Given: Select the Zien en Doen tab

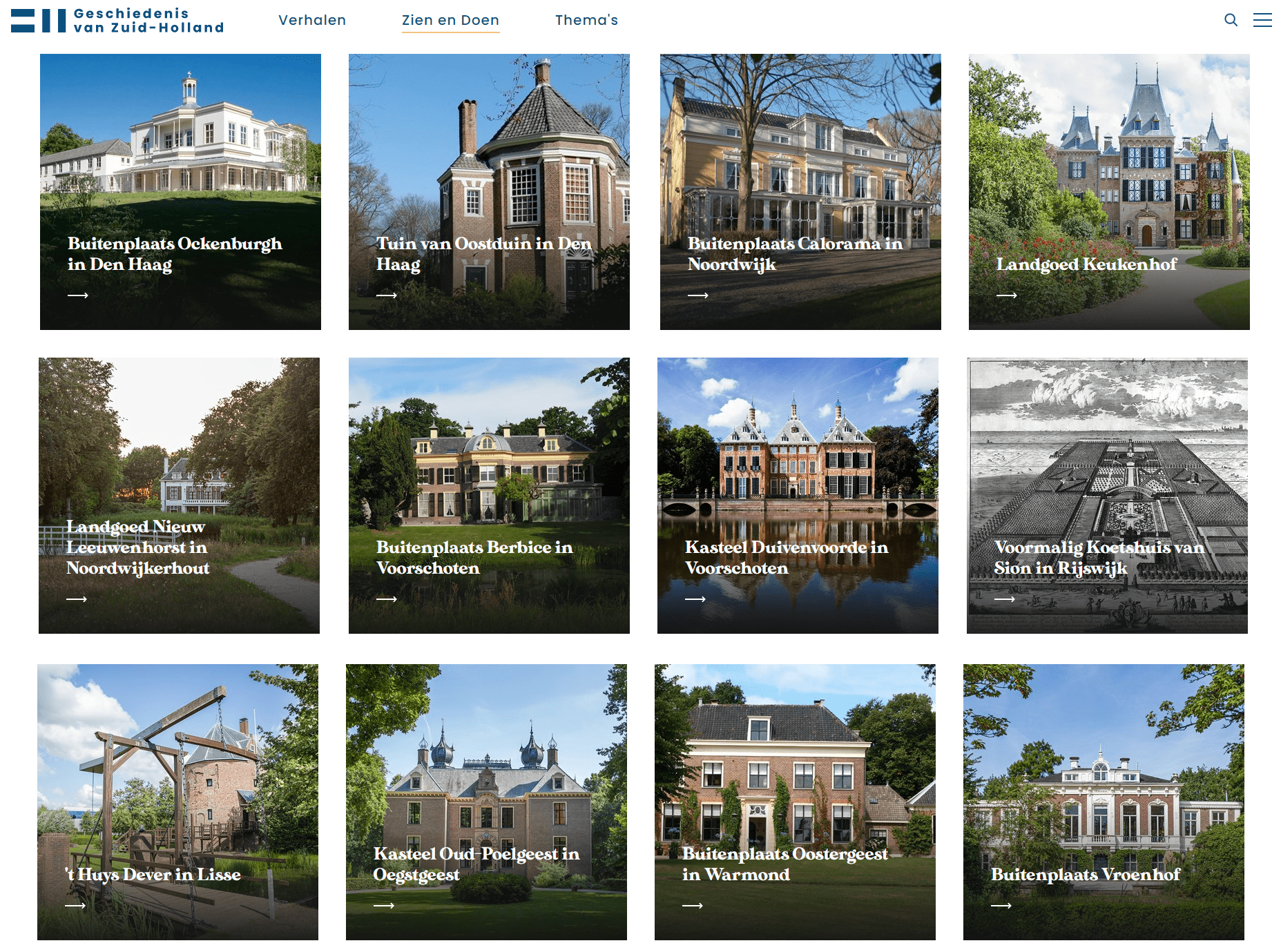Looking at the screenshot, I should pos(450,20).
